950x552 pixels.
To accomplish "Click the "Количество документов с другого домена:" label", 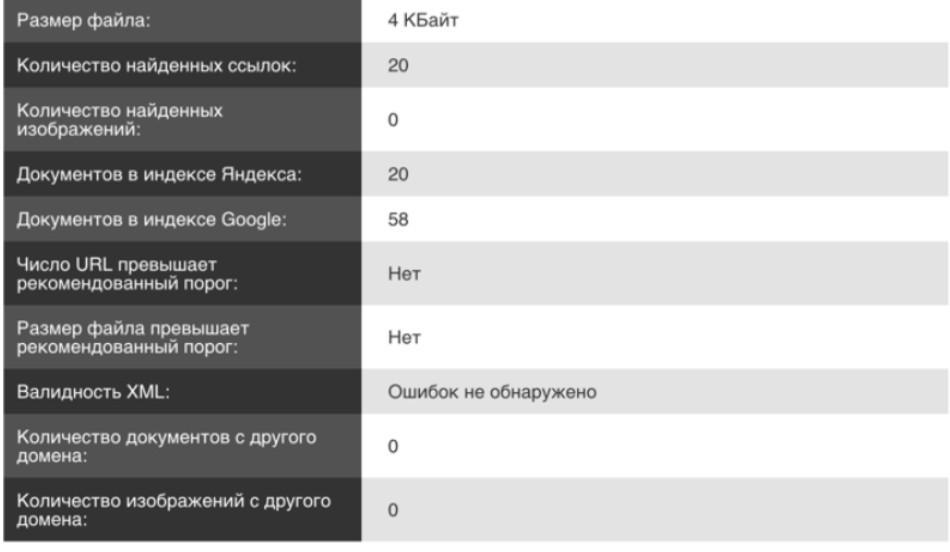I will (160, 446).
